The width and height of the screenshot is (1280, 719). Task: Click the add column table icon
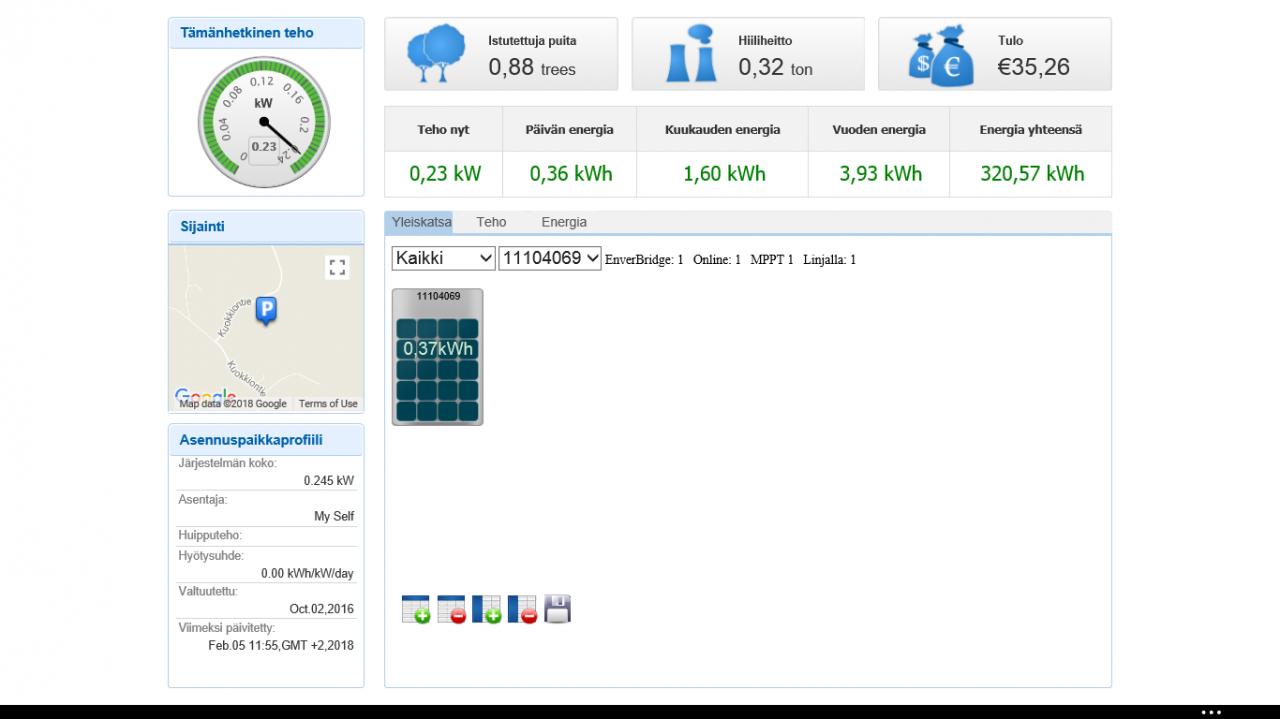tap(486, 609)
